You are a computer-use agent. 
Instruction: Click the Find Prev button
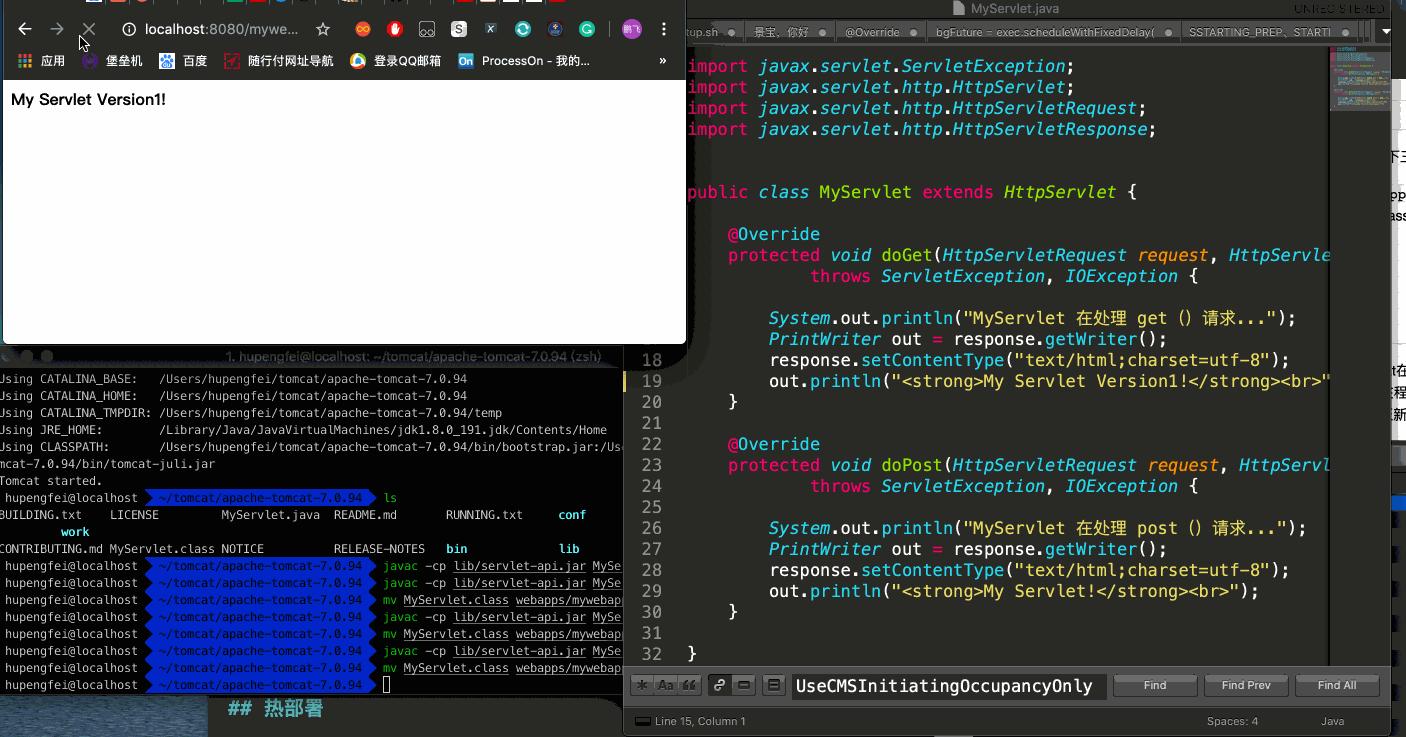tap(1246, 685)
